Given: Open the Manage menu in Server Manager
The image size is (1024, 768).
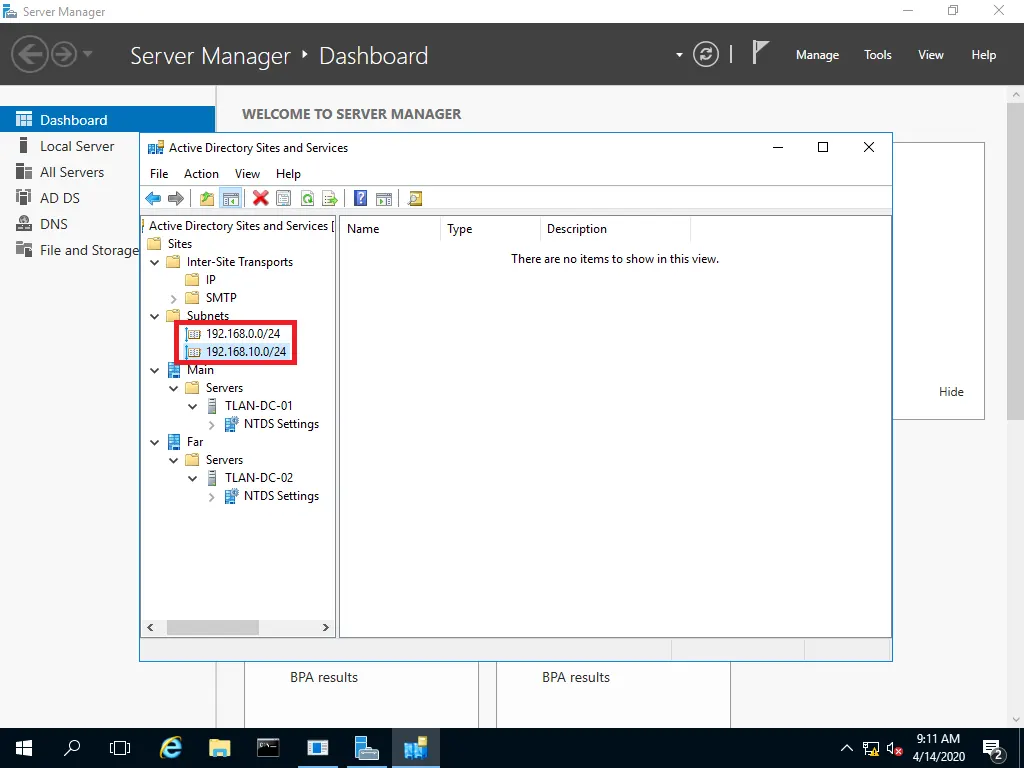Looking at the screenshot, I should [x=817, y=55].
